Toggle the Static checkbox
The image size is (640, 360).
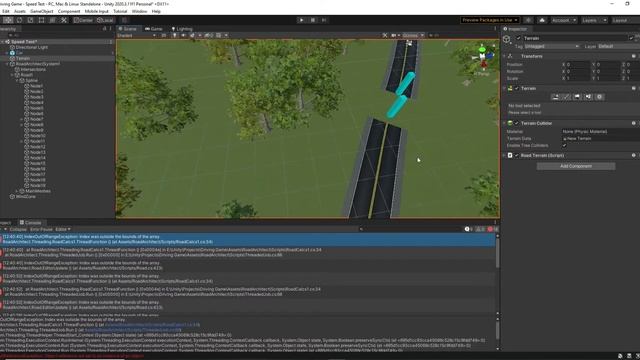tap(631, 38)
